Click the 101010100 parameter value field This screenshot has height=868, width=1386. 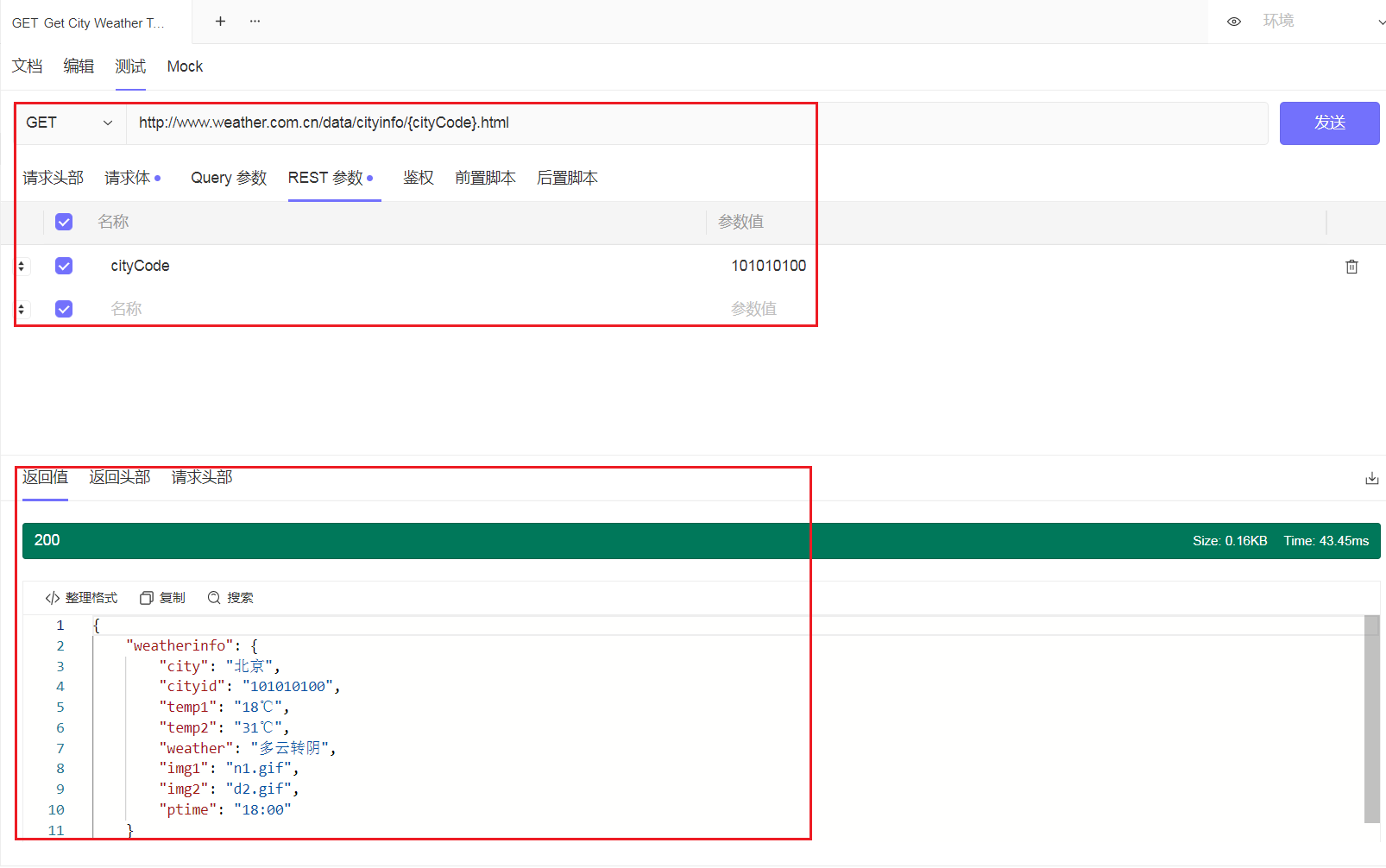tap(769, 266)
